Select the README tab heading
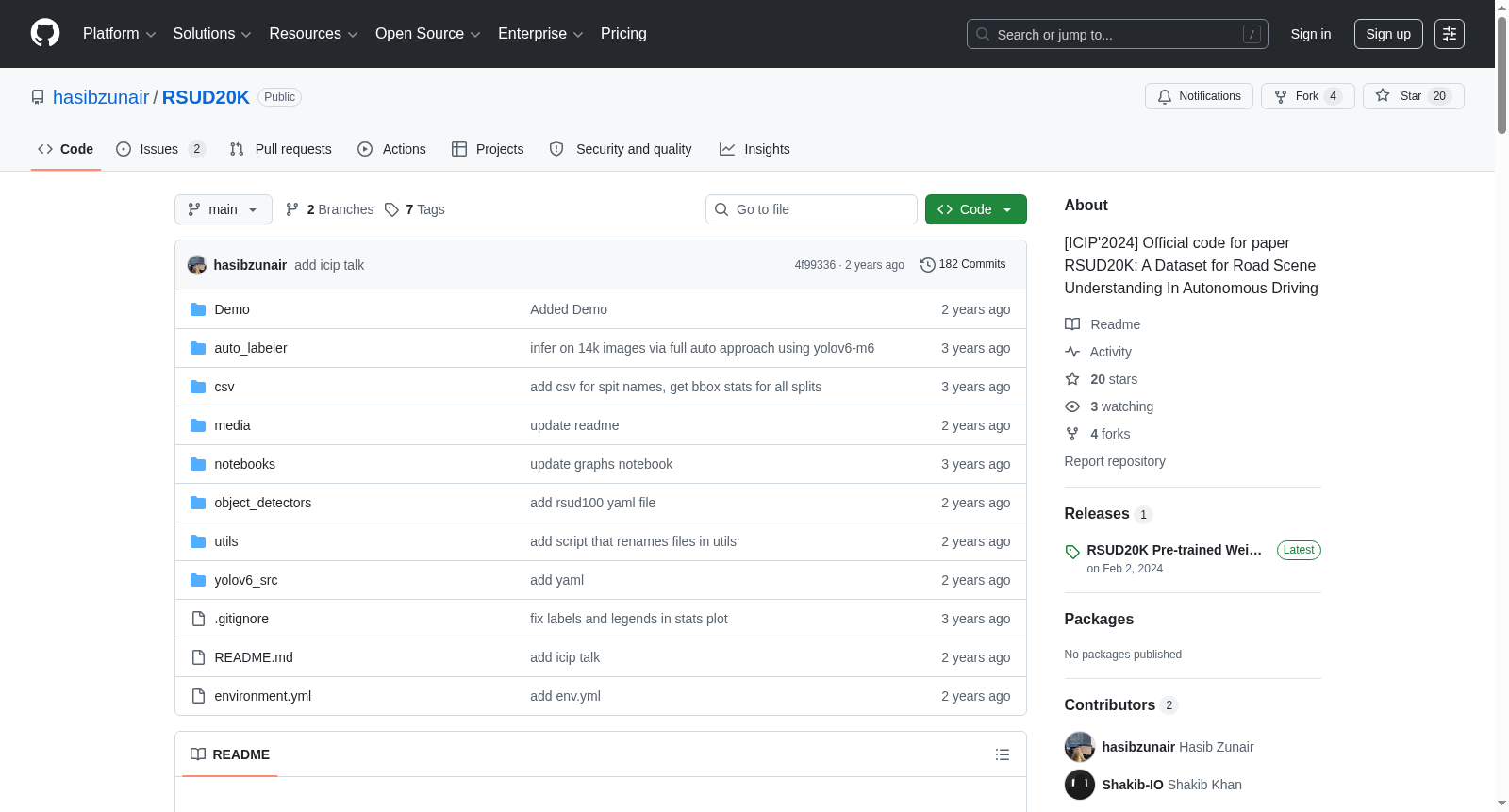The image size is (1509, 812). 230,754
